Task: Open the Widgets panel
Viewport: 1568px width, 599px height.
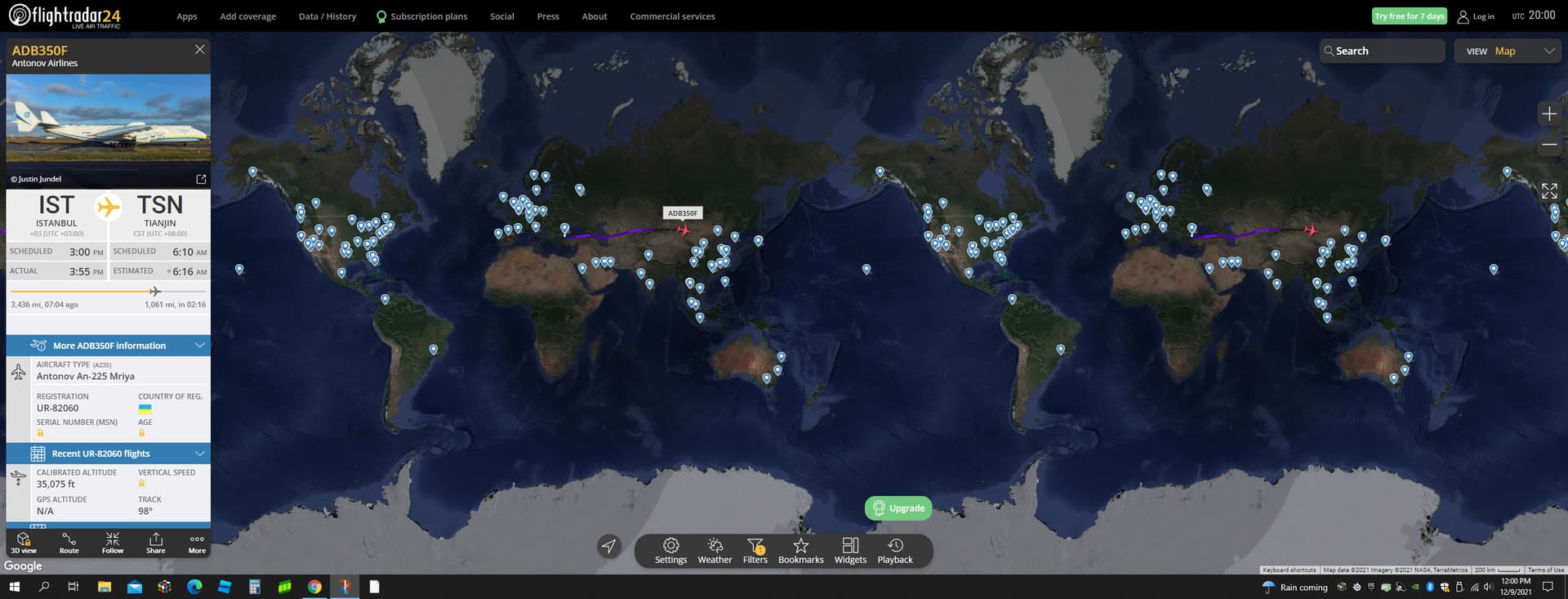Action: click(x=850, y=551)
